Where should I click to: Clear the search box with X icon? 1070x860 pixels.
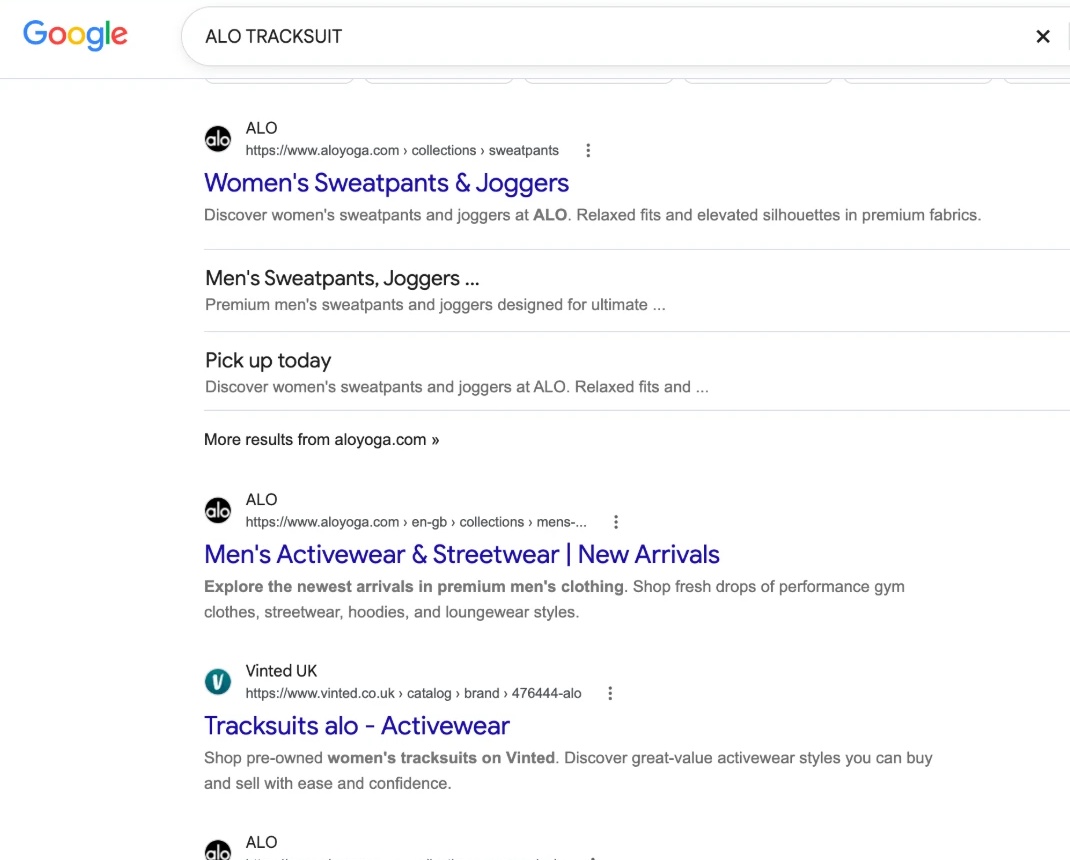pos(1042,36)
